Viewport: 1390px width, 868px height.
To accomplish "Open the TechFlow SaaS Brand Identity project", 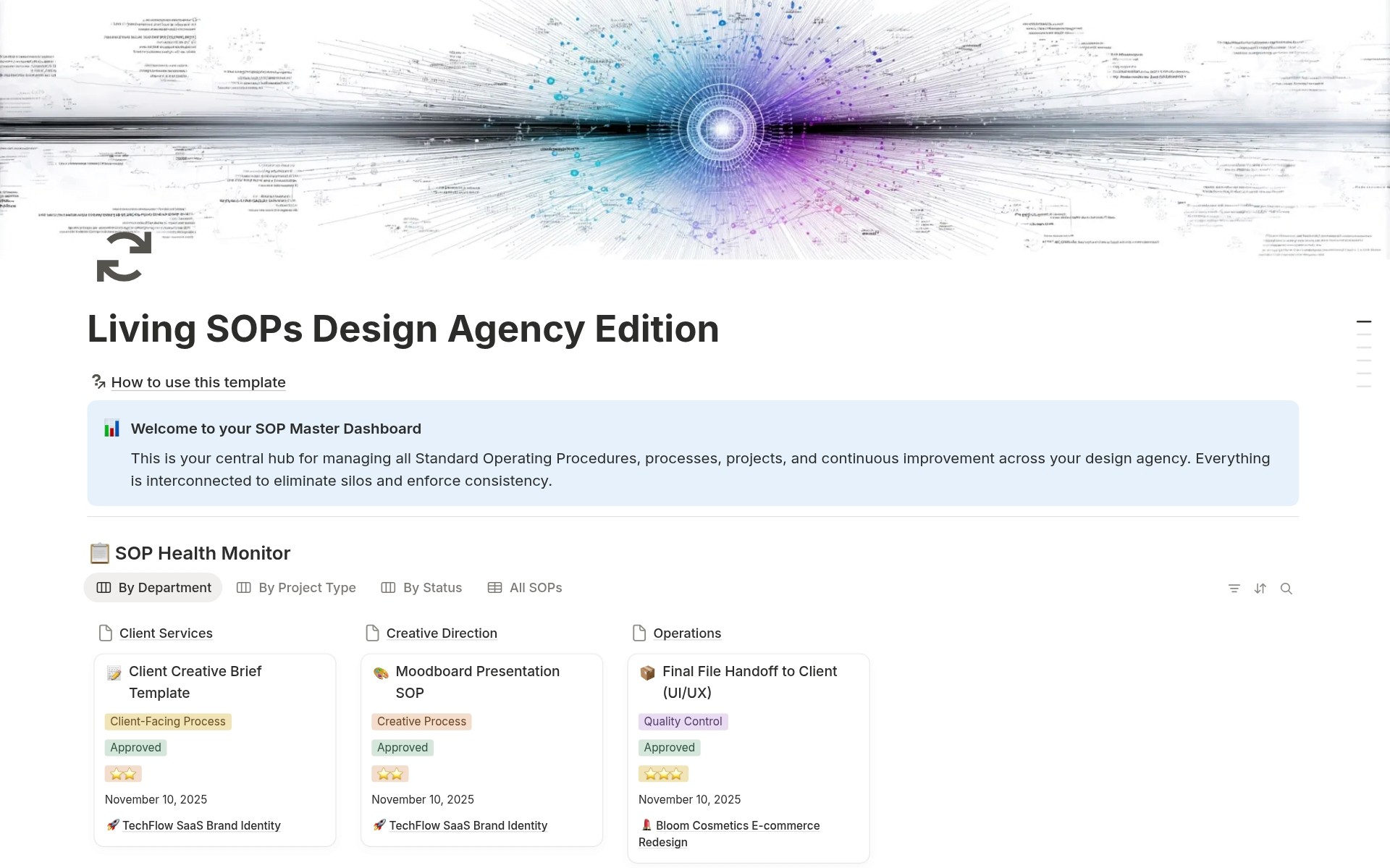I will (x=201, y=825).
